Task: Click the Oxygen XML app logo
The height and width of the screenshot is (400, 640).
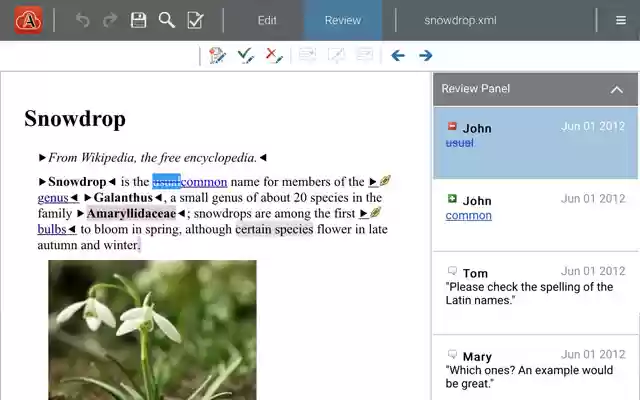Action: click(28, 20)
